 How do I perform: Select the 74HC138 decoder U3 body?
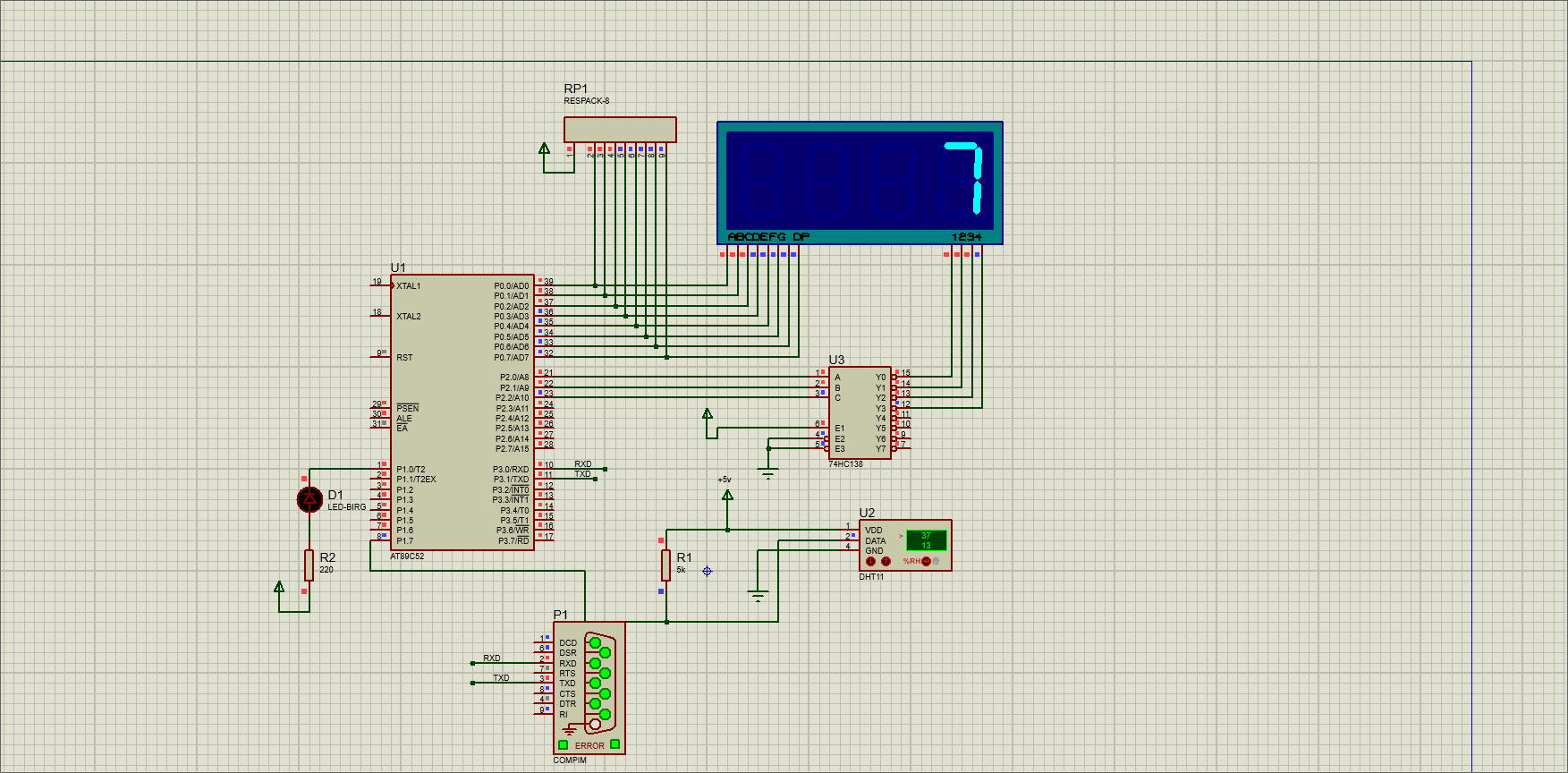(x=860, y=413)
